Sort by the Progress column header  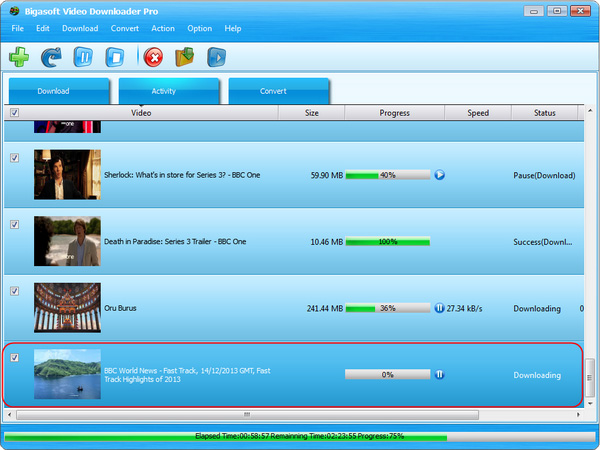coord(395,113)
